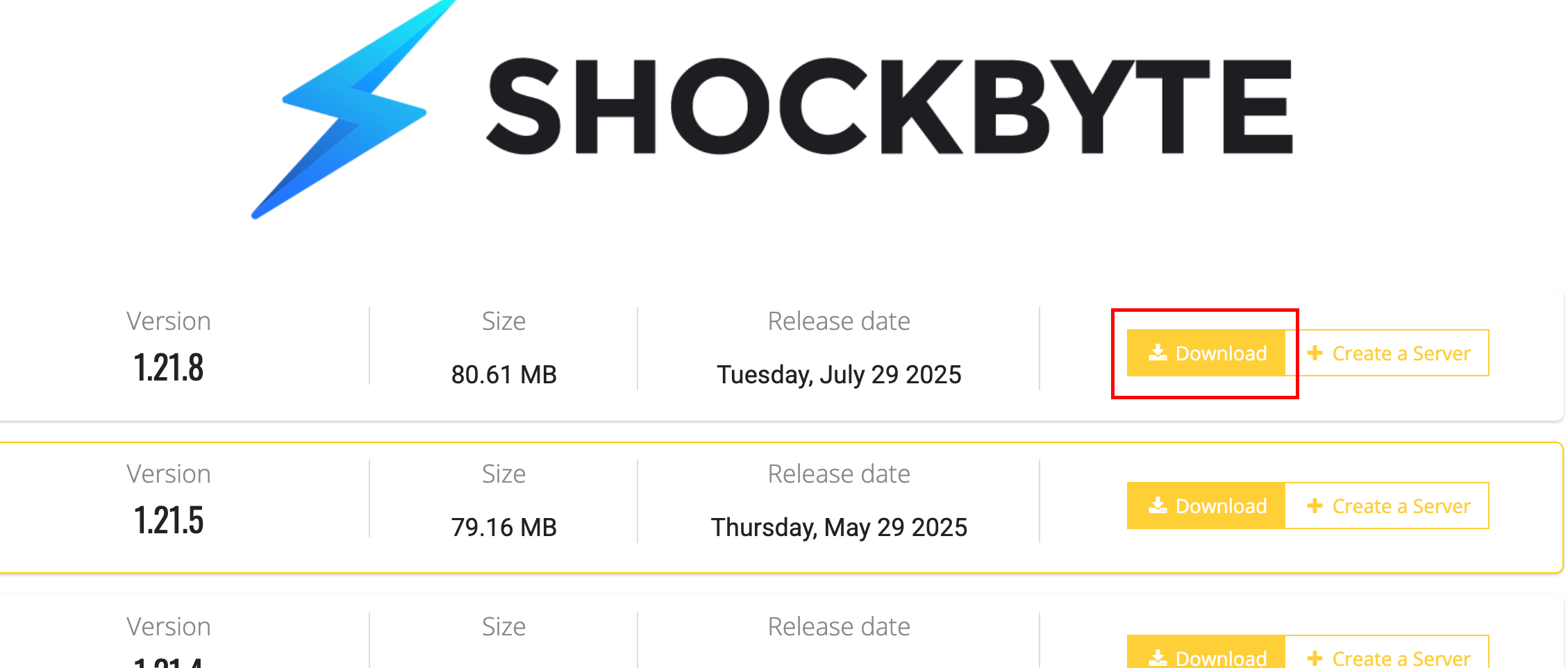
Task: Select the 1.21.5 version number
Action: point(169,520)
